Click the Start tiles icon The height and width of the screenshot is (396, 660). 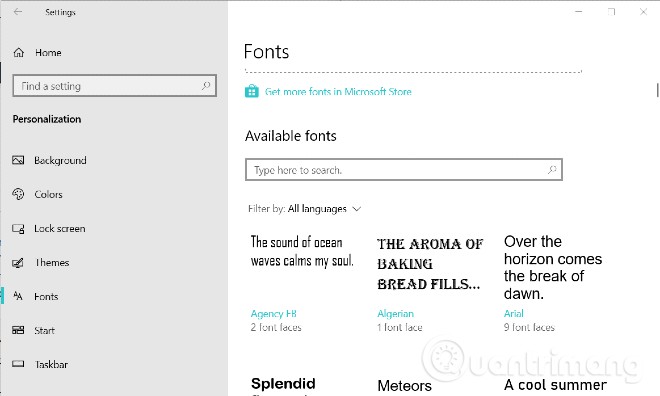pyautogui.click(x=18, y=330)
